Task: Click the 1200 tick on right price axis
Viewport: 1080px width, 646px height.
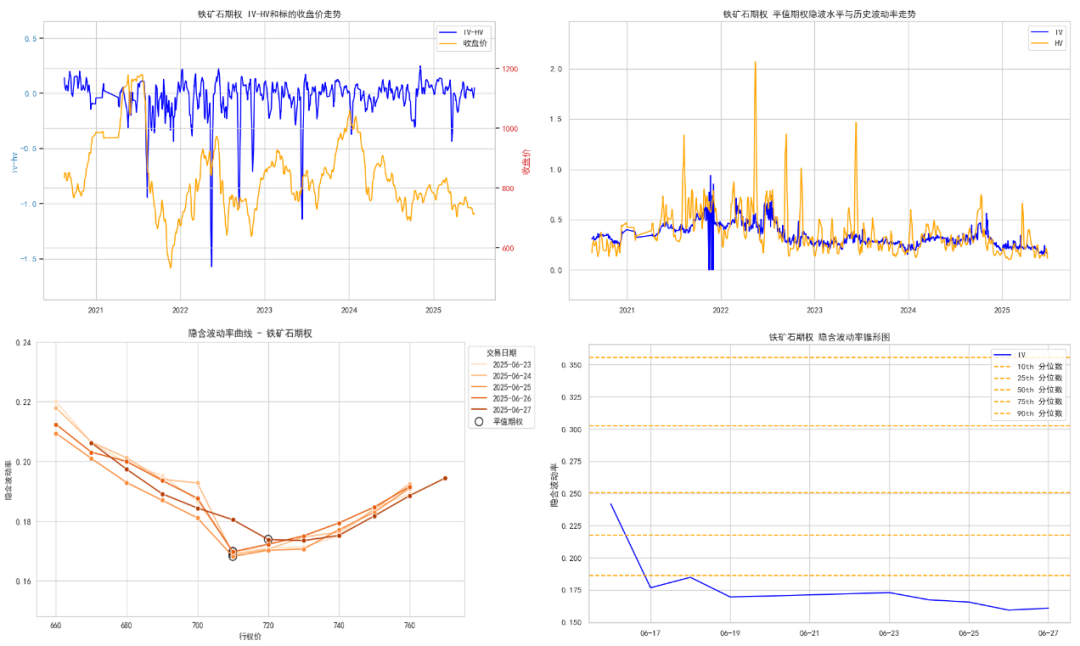Action: click(510, 69)
